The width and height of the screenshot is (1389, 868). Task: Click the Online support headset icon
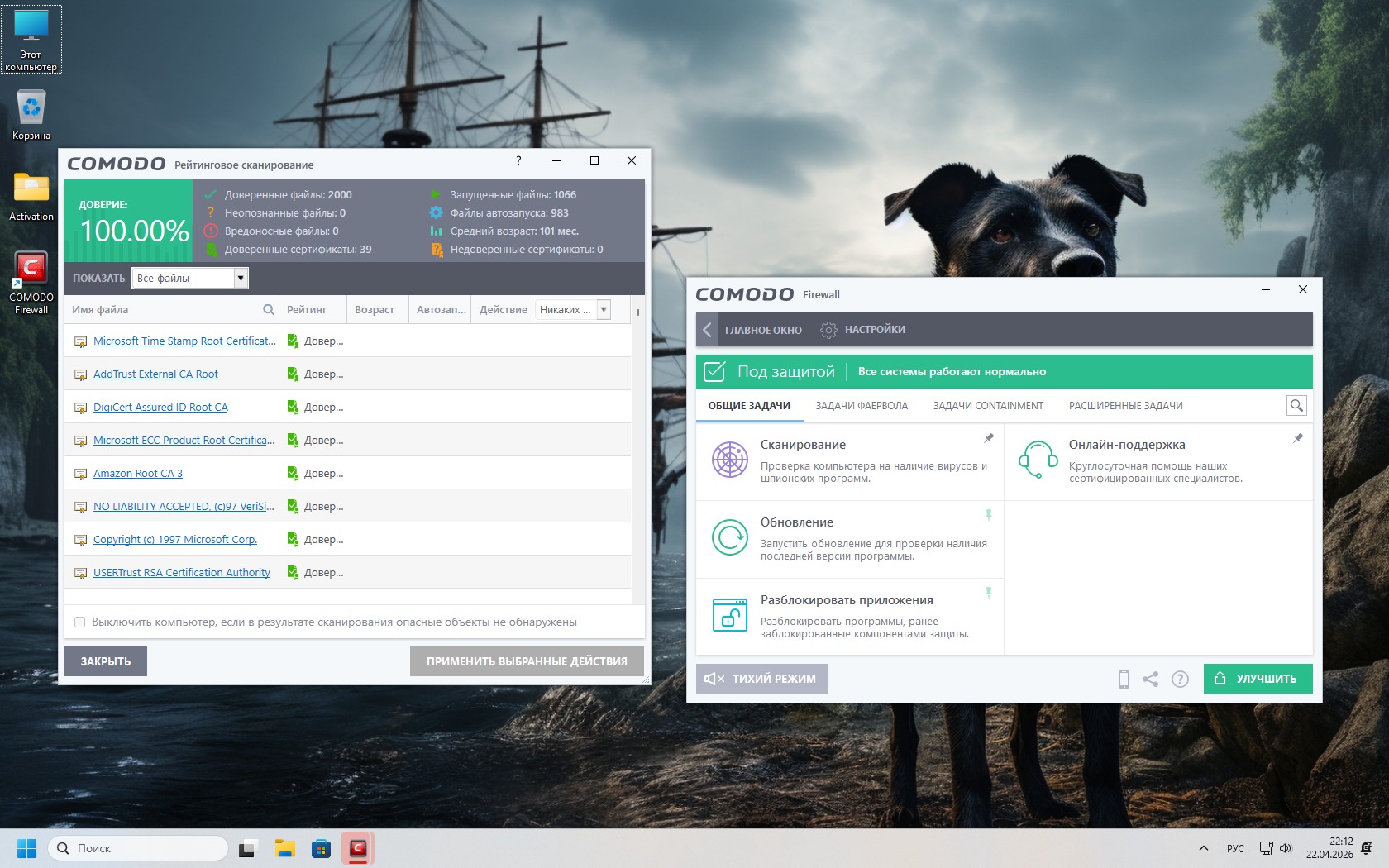1038,460
